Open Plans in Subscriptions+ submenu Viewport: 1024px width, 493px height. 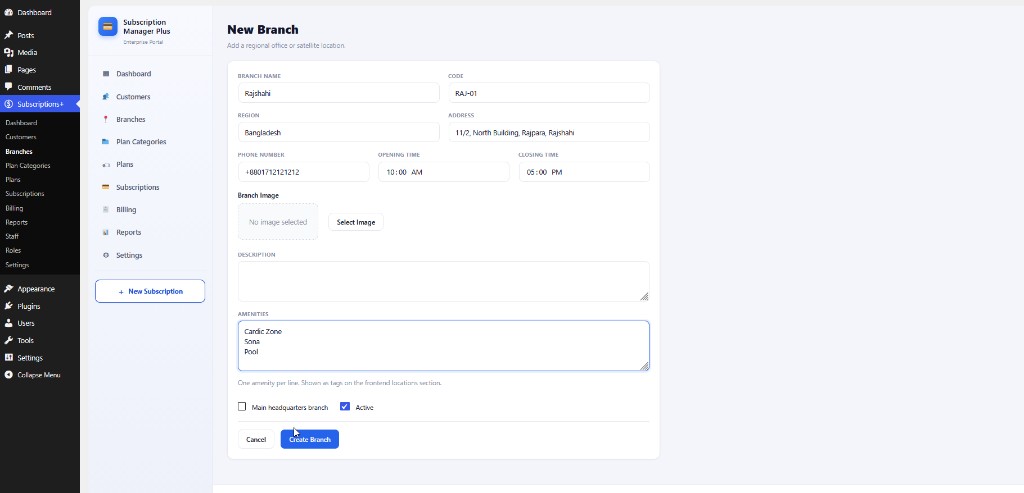pyautogui.click(x=12, y=180)
